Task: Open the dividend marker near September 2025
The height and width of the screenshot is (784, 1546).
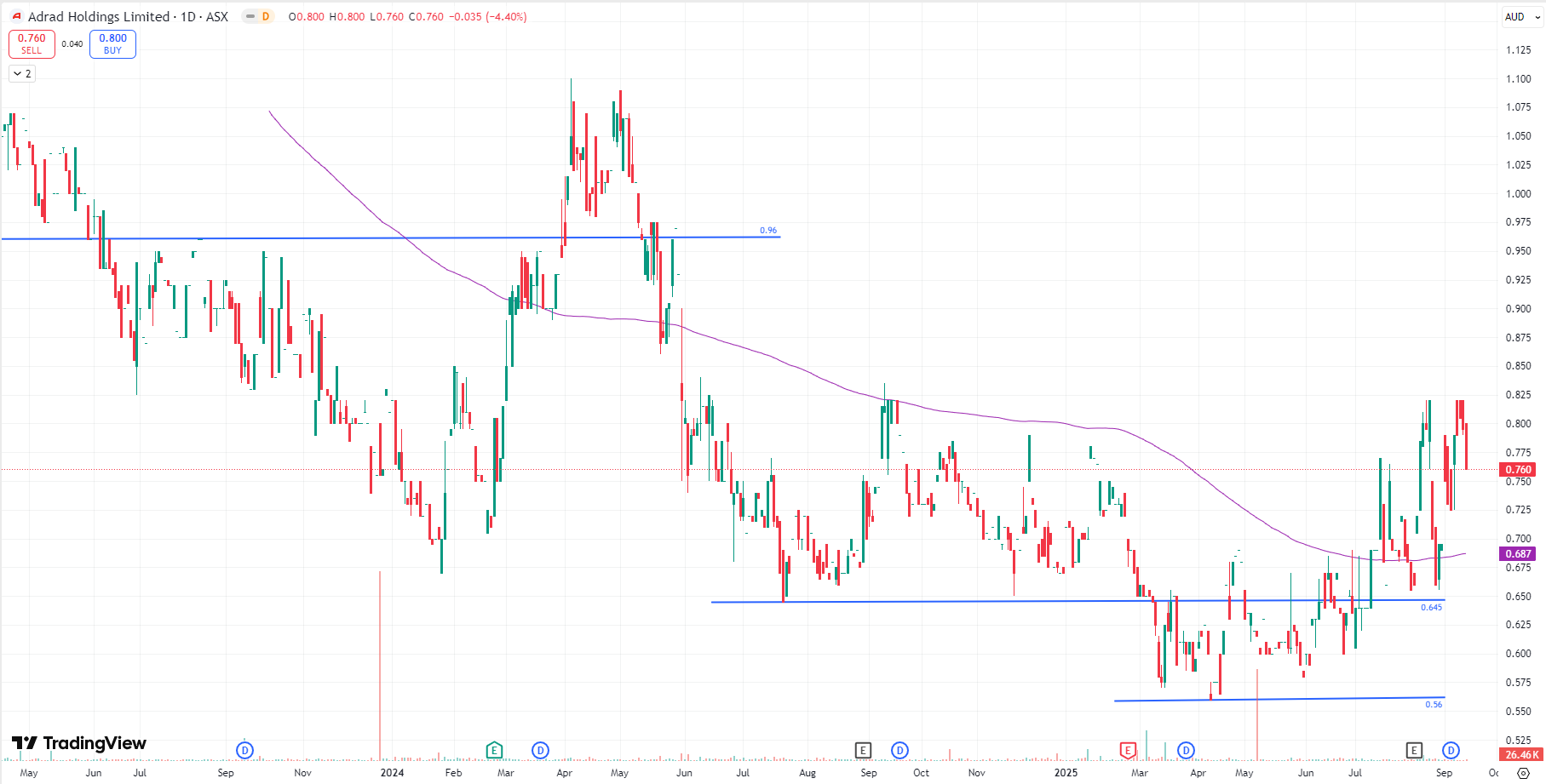Action: tap(1451, 750)
